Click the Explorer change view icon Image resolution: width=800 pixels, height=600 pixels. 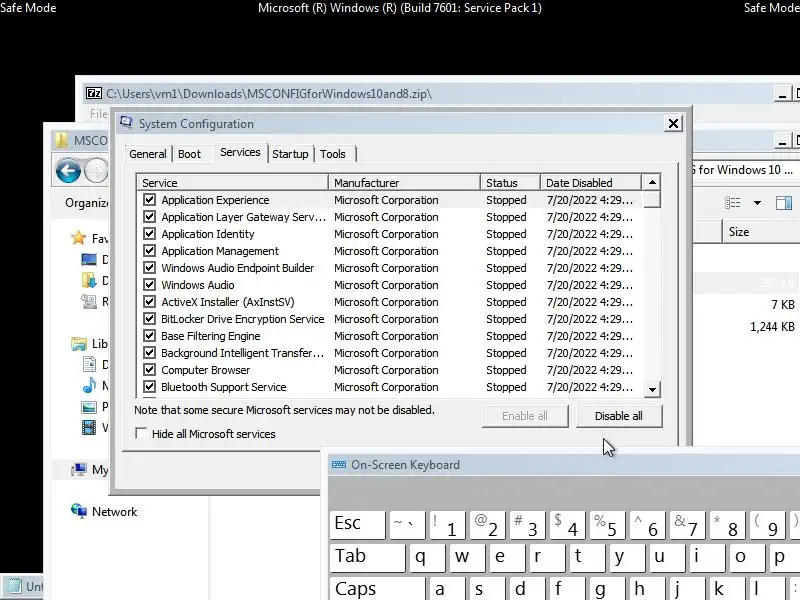(x=732, y=203)
